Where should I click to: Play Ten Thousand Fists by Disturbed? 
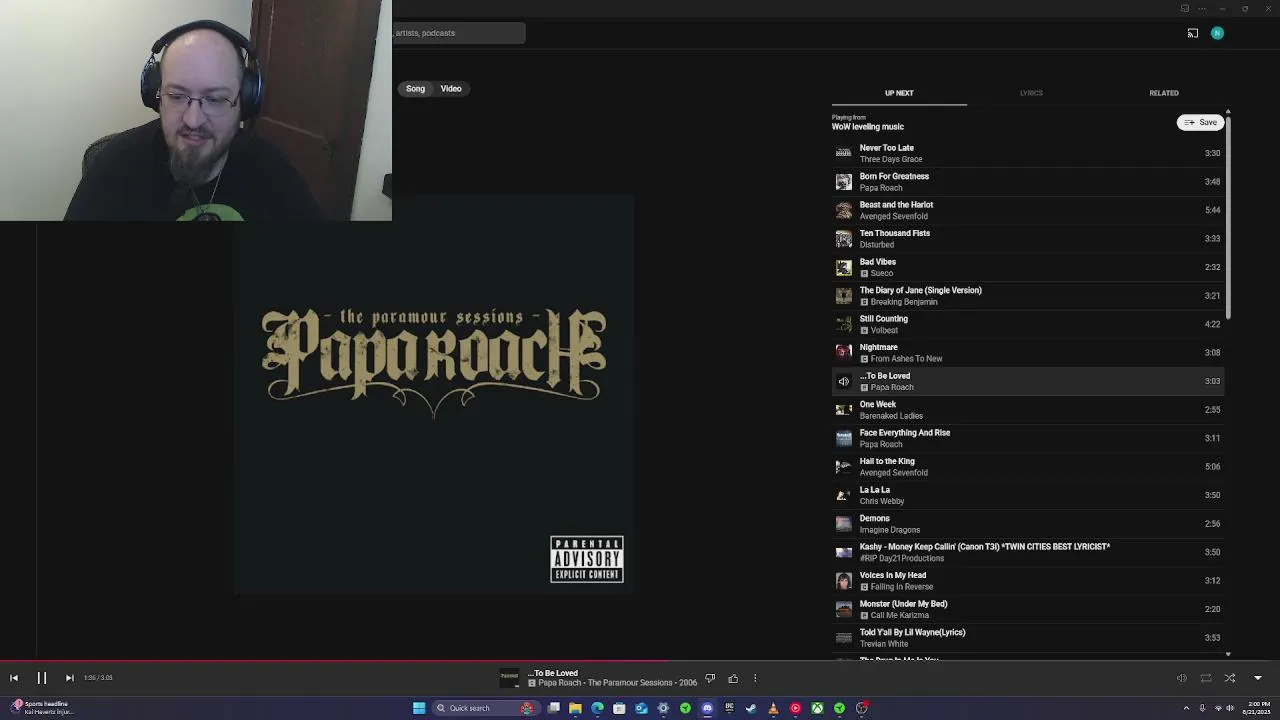1027,239
